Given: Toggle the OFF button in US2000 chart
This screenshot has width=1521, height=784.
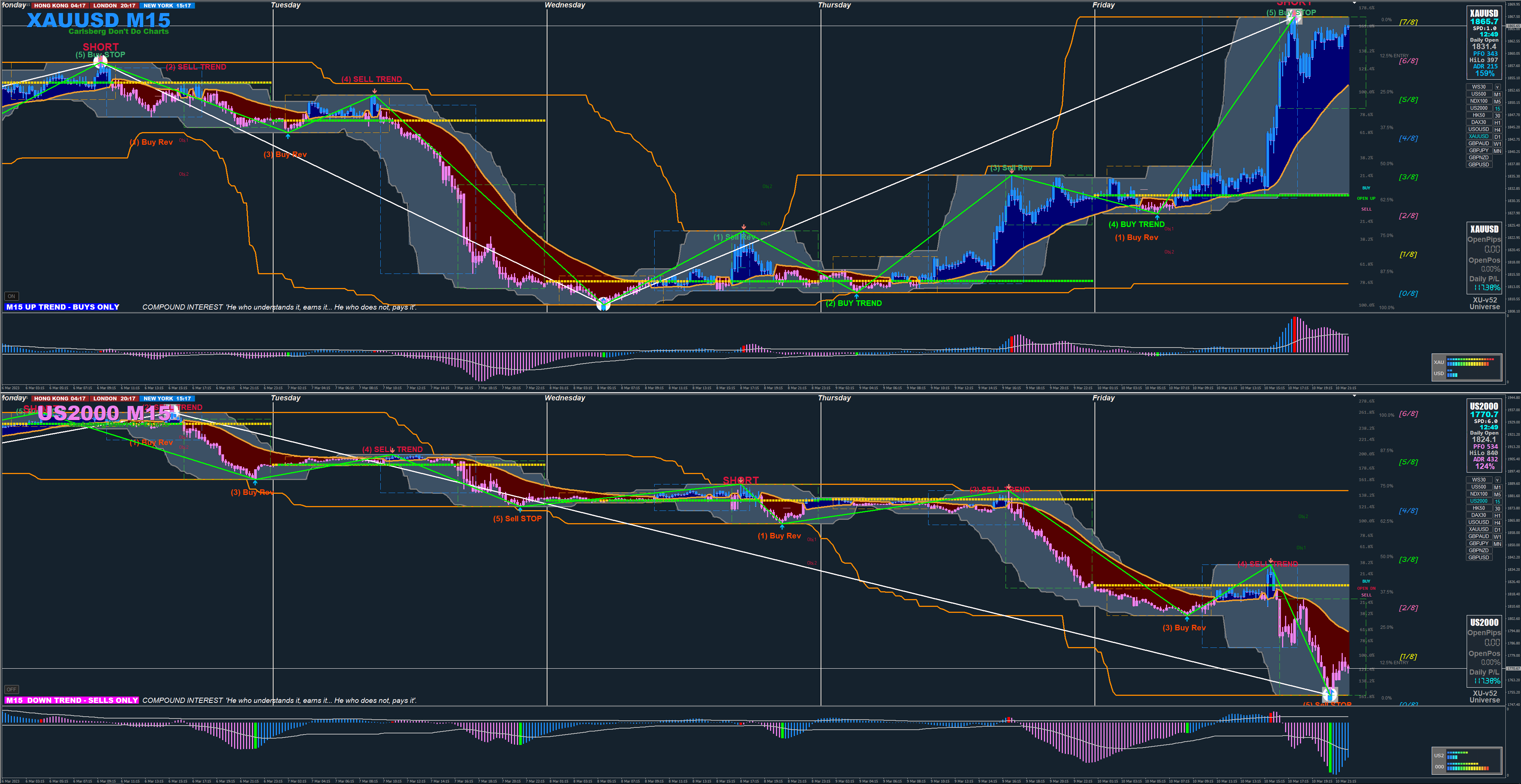Looking at the screenshot, I should point(11,689).
